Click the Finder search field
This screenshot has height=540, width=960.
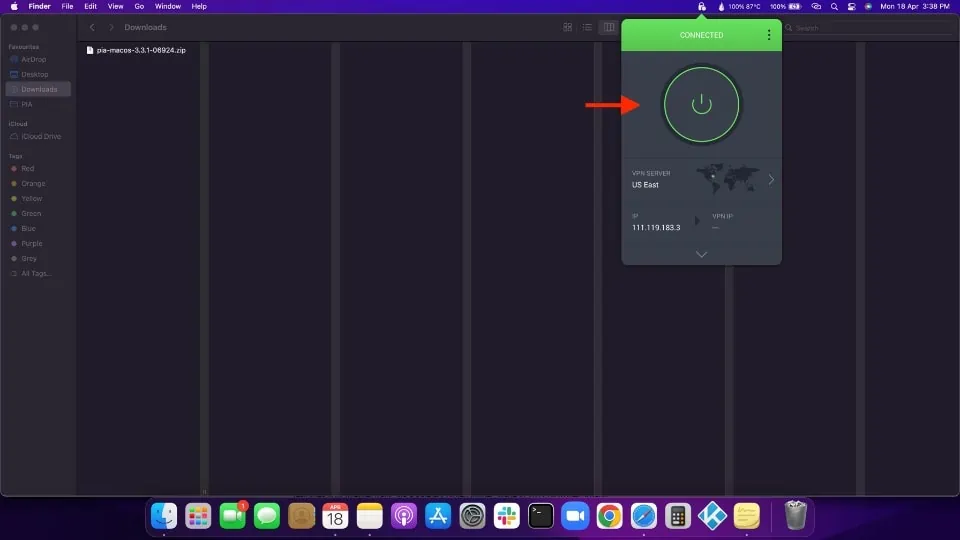click(x=869, y=28)
